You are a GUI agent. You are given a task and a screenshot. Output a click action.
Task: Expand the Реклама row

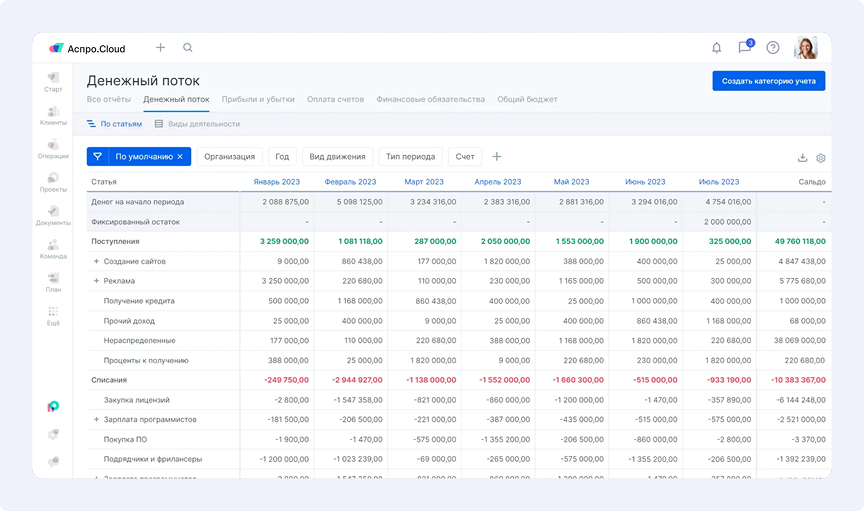(x=96, y=281)
